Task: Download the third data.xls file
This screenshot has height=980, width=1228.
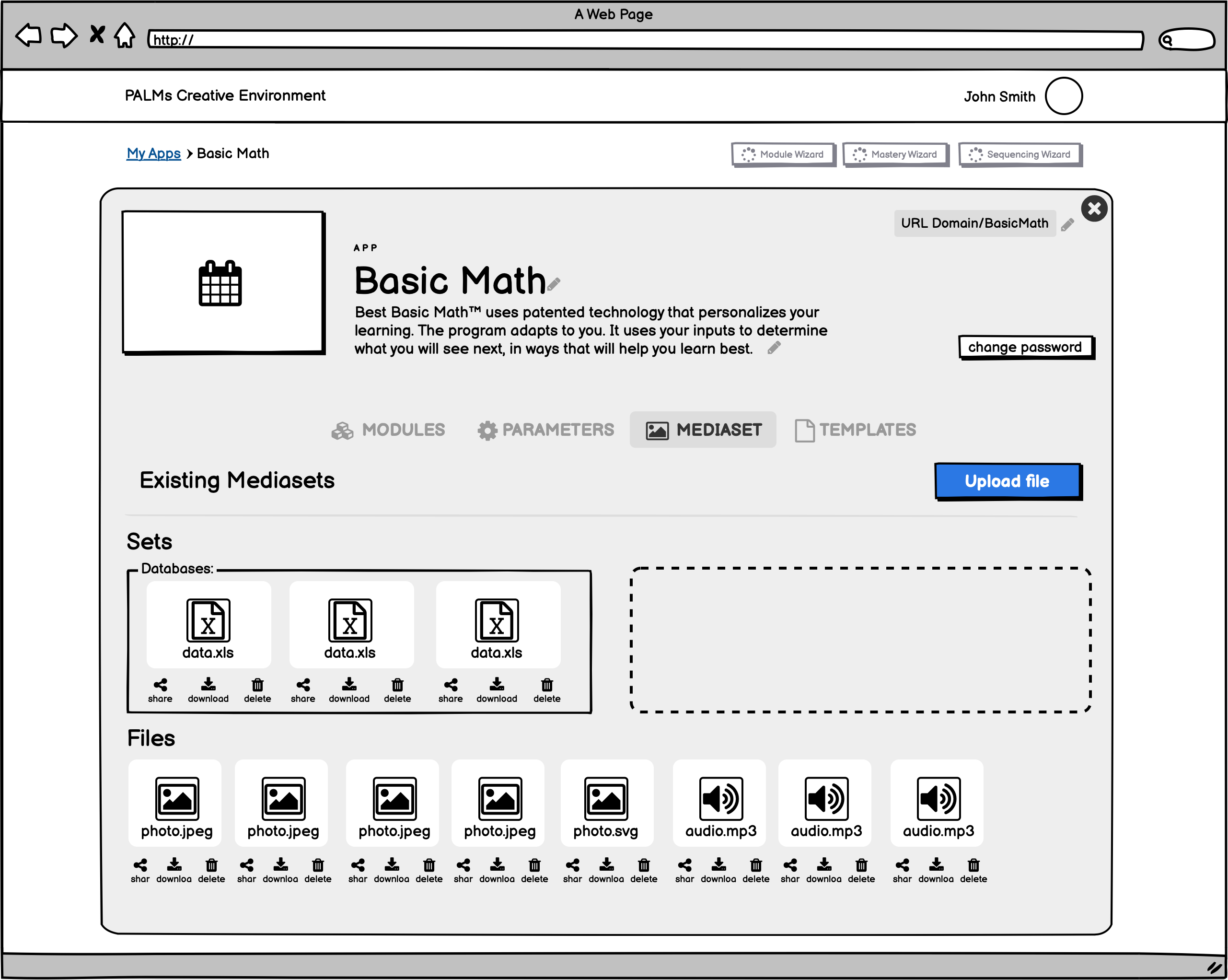Action: coord(497,690)
